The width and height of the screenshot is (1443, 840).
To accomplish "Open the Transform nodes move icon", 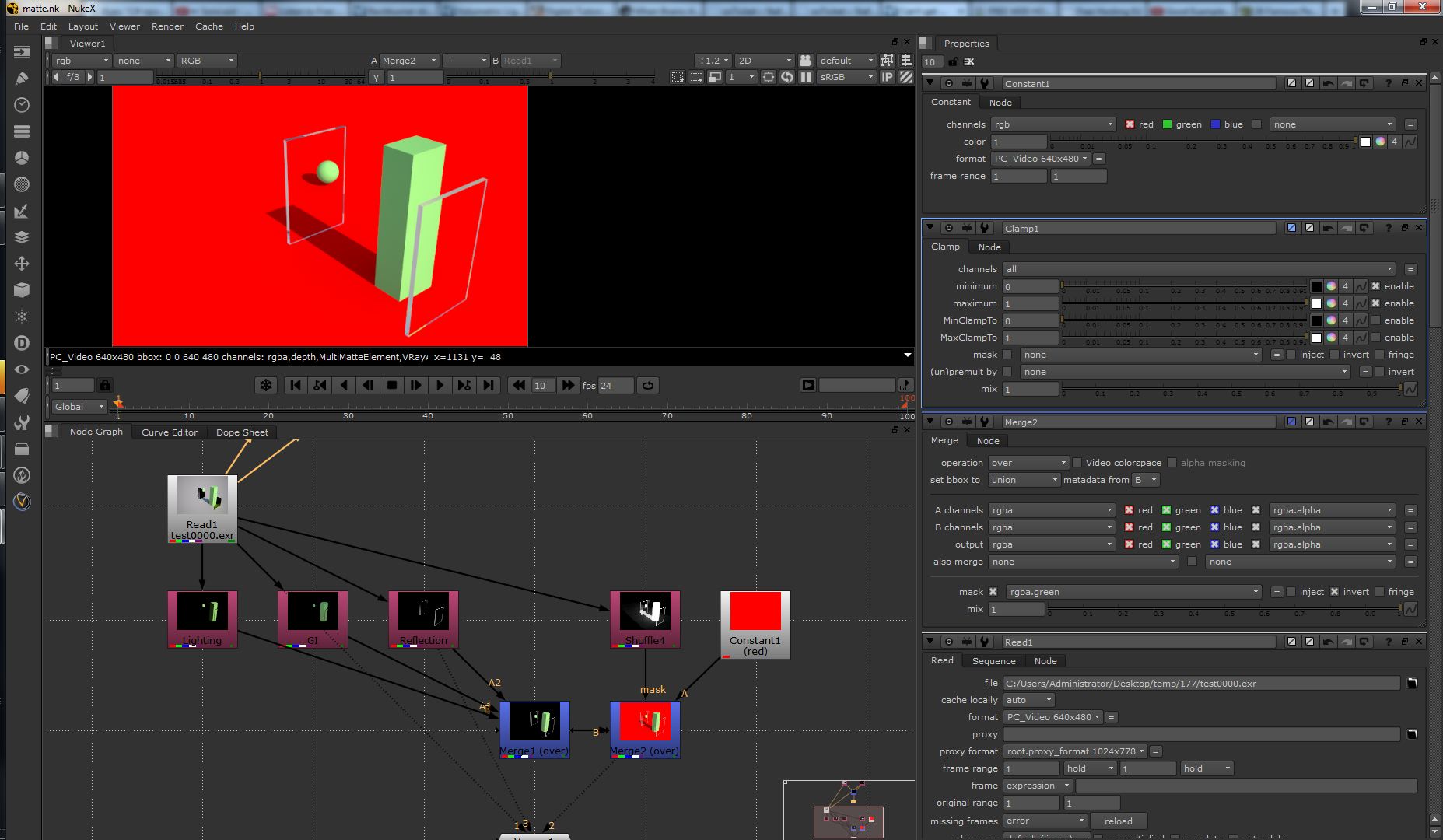I will coord(22,264).
